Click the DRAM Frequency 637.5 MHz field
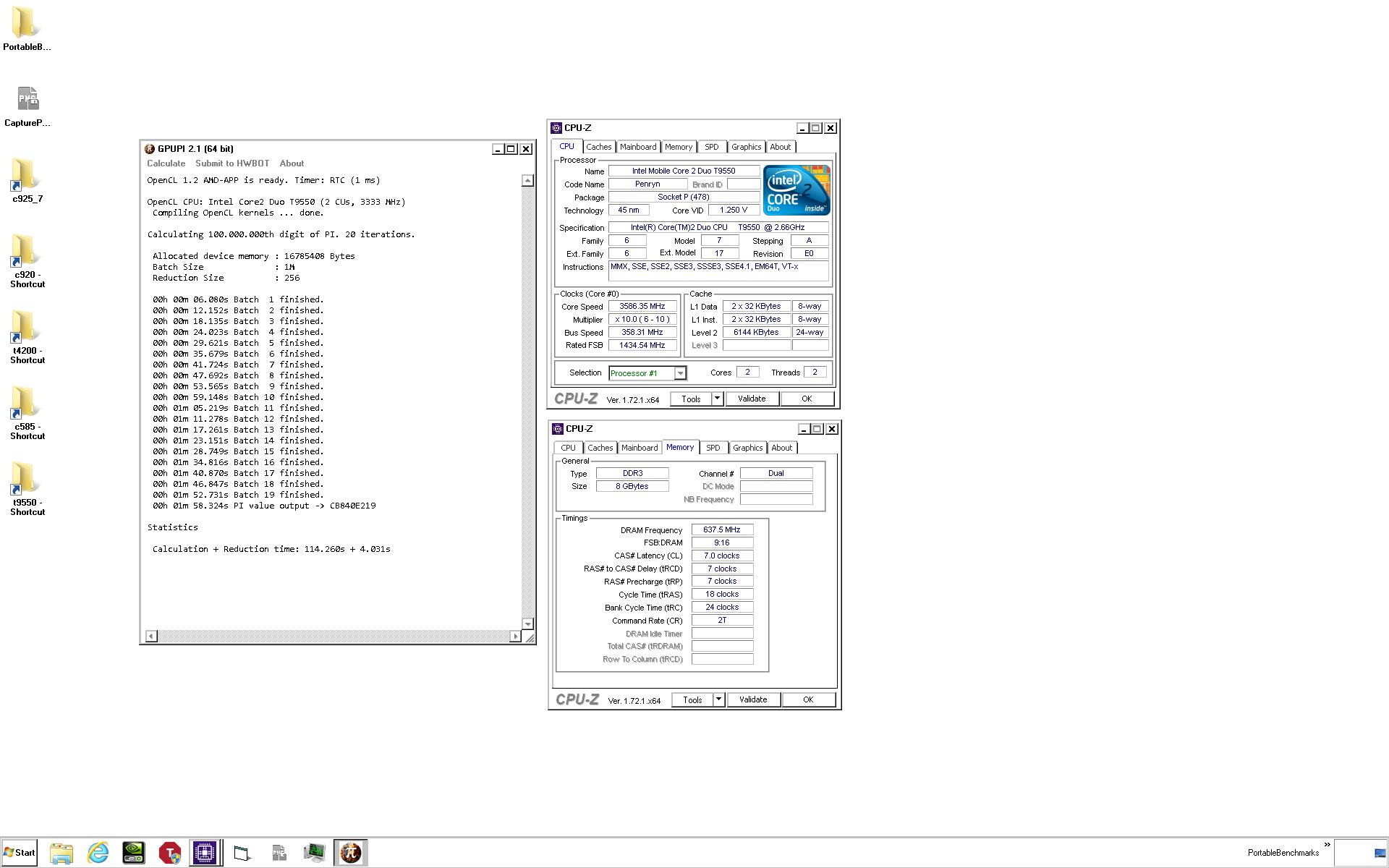The height and width of the screenshot is (868, 1389). (x=722, y=530)
